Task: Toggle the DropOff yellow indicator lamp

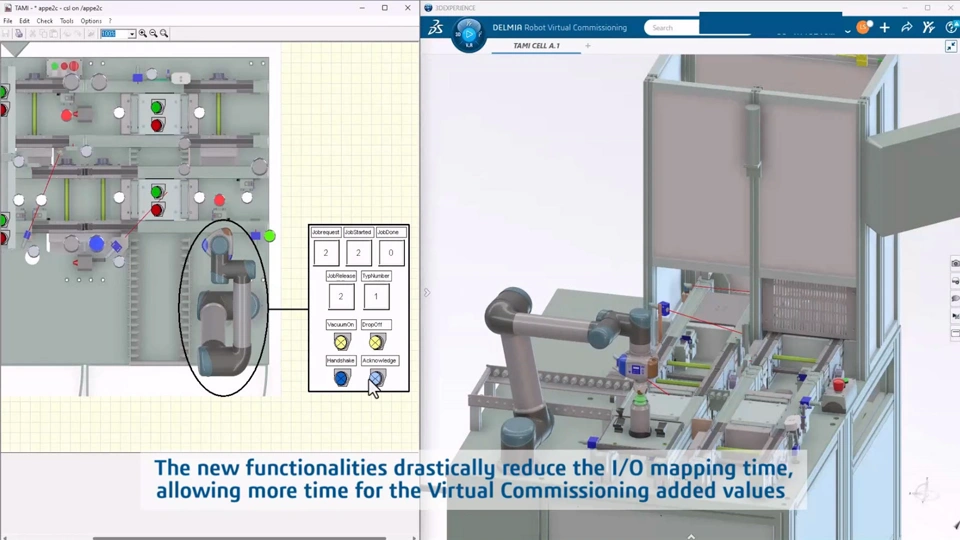Action: 377,342
